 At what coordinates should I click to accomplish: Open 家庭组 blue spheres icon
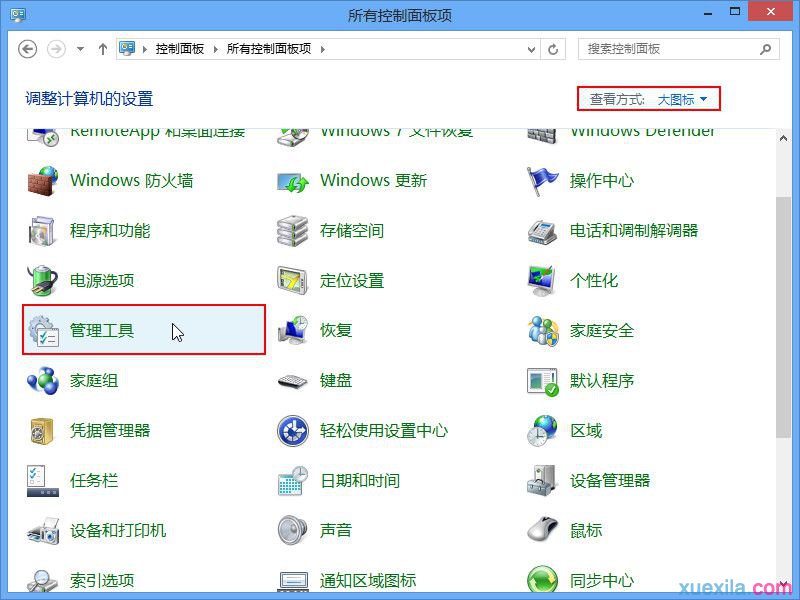[x=43, y=380]
